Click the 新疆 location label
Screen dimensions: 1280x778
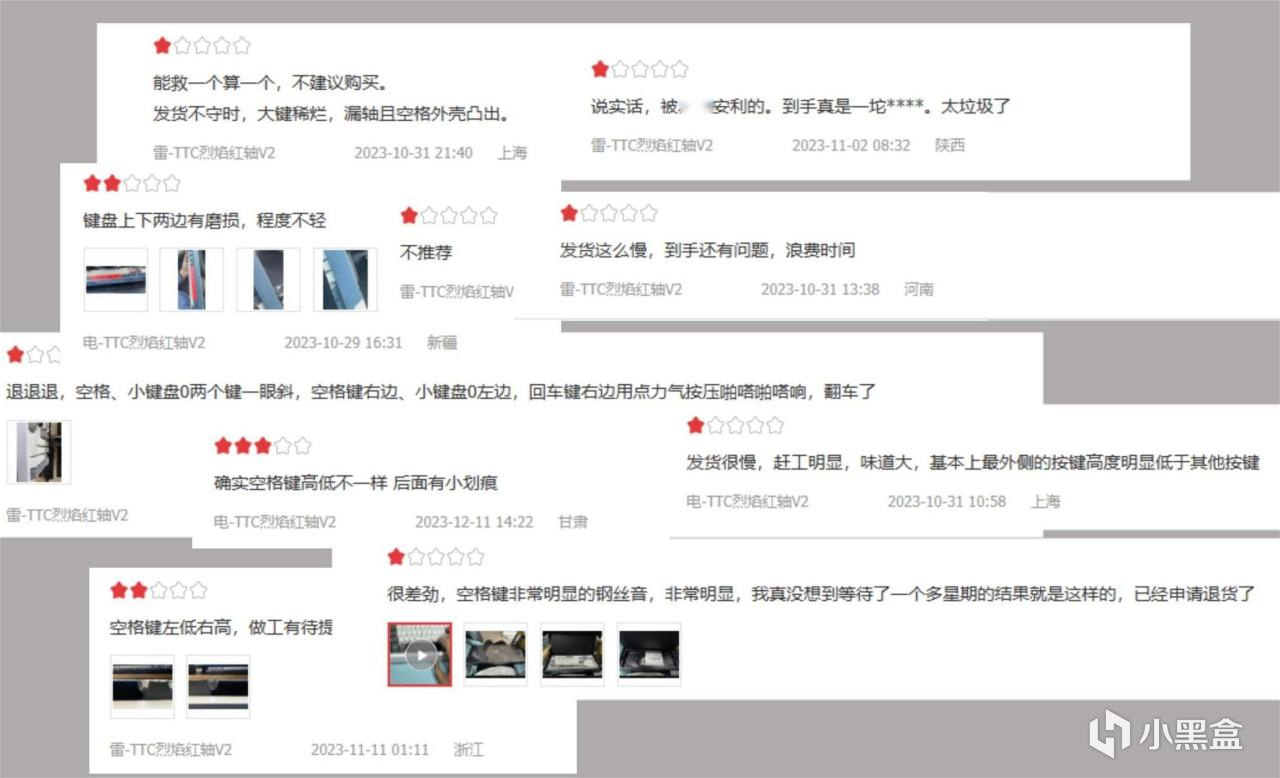(x=442, y=342)
